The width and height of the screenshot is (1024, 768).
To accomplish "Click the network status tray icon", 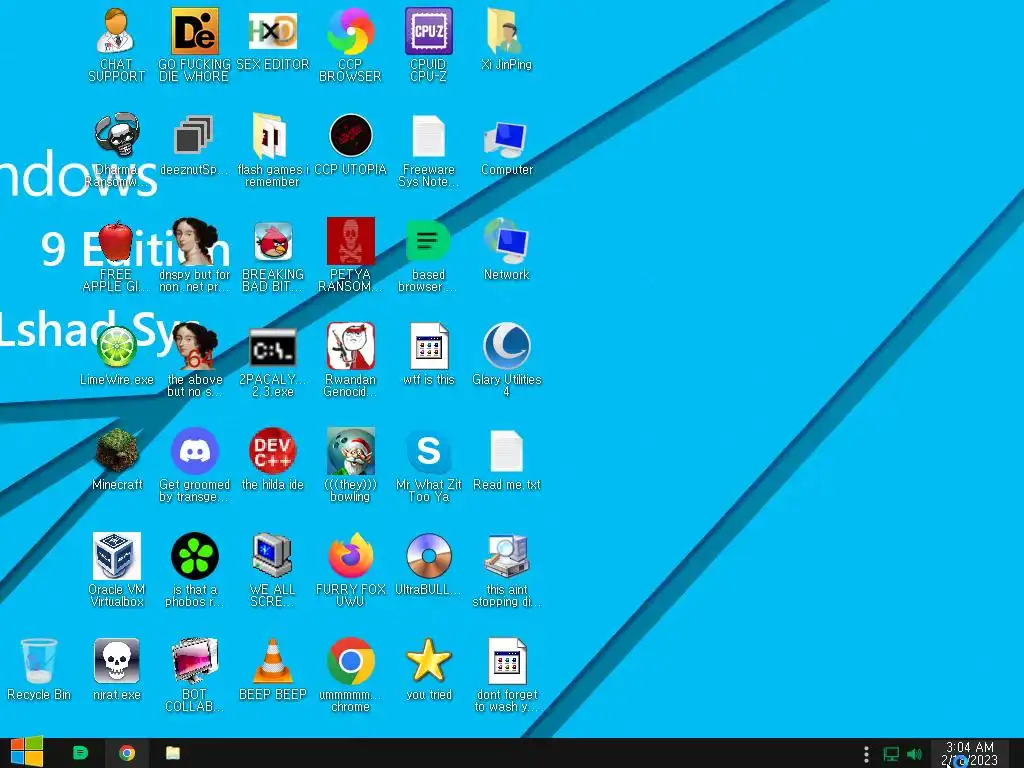I will point(891,754).
